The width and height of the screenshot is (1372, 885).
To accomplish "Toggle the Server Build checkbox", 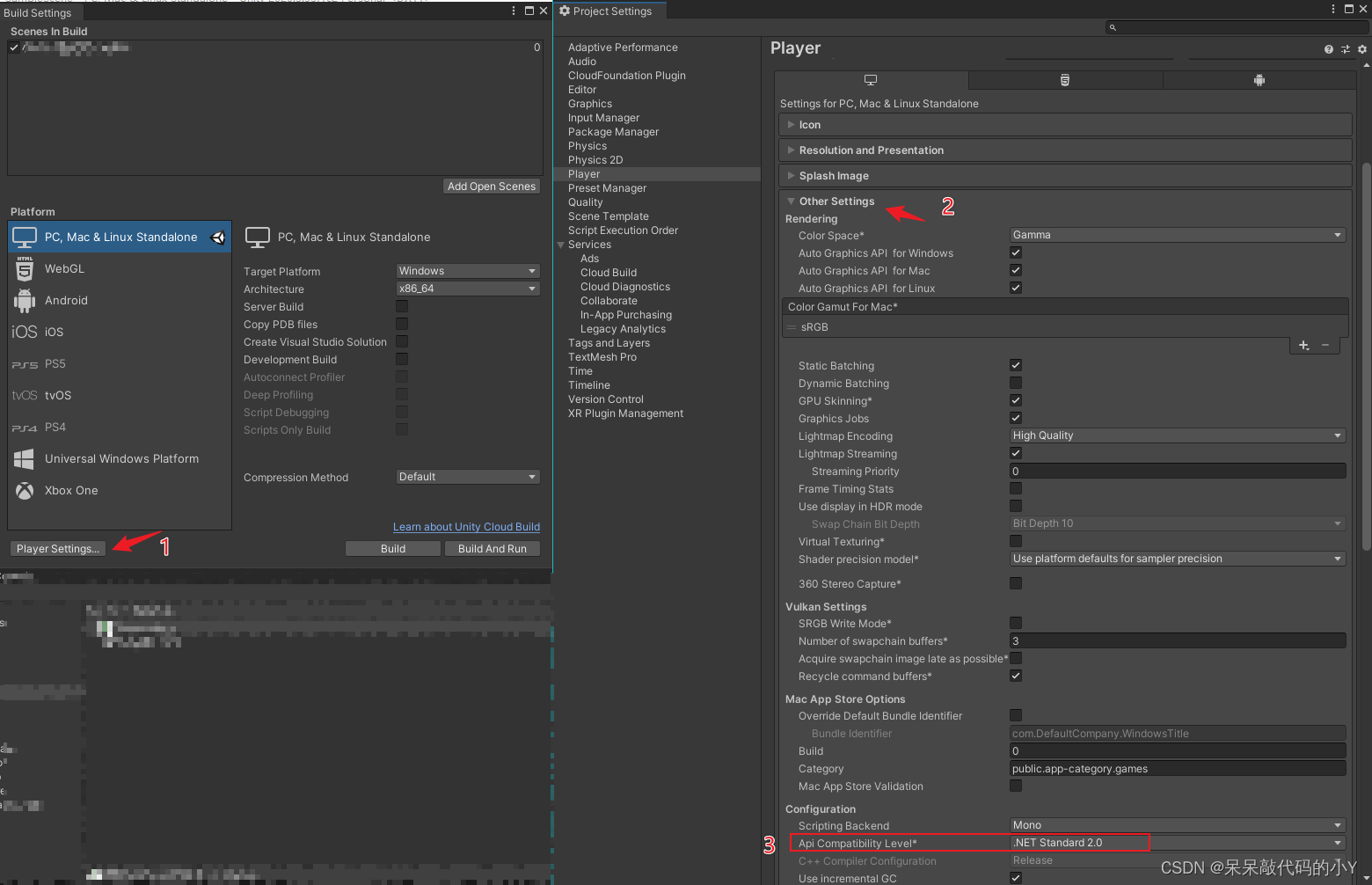I will (402, 306).
